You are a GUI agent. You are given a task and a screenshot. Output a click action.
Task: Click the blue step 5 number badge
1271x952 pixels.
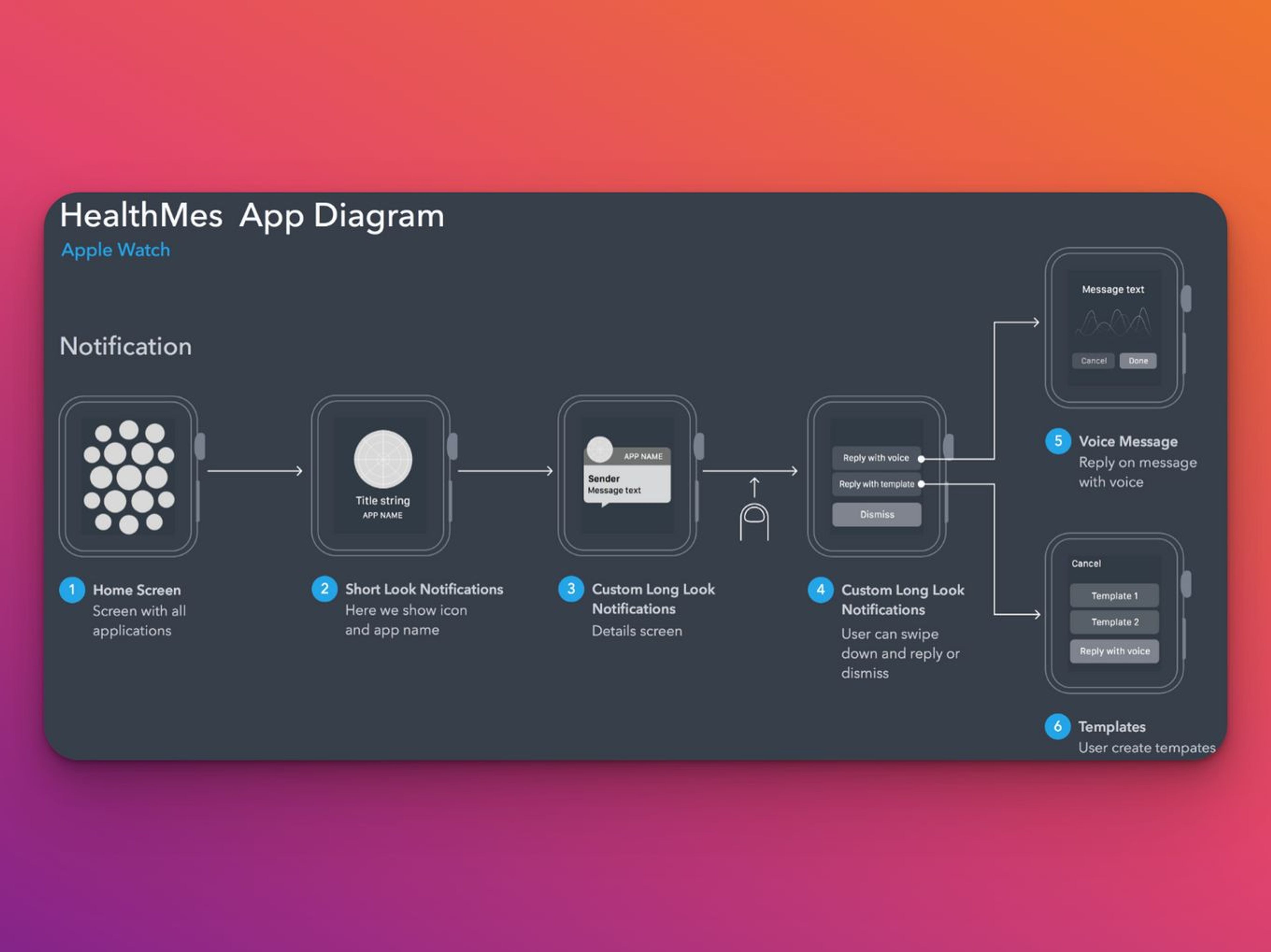(x=1058, y=441)
